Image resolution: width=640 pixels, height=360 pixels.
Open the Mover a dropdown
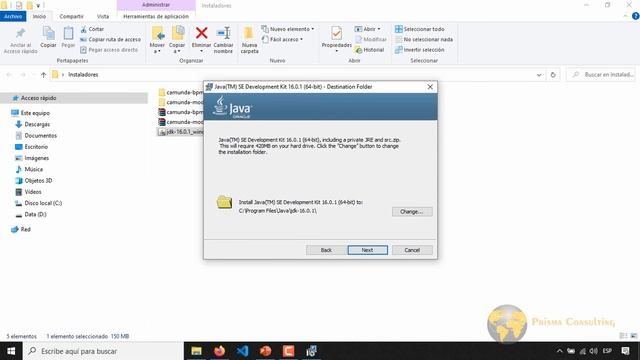[x=157, y=40]
